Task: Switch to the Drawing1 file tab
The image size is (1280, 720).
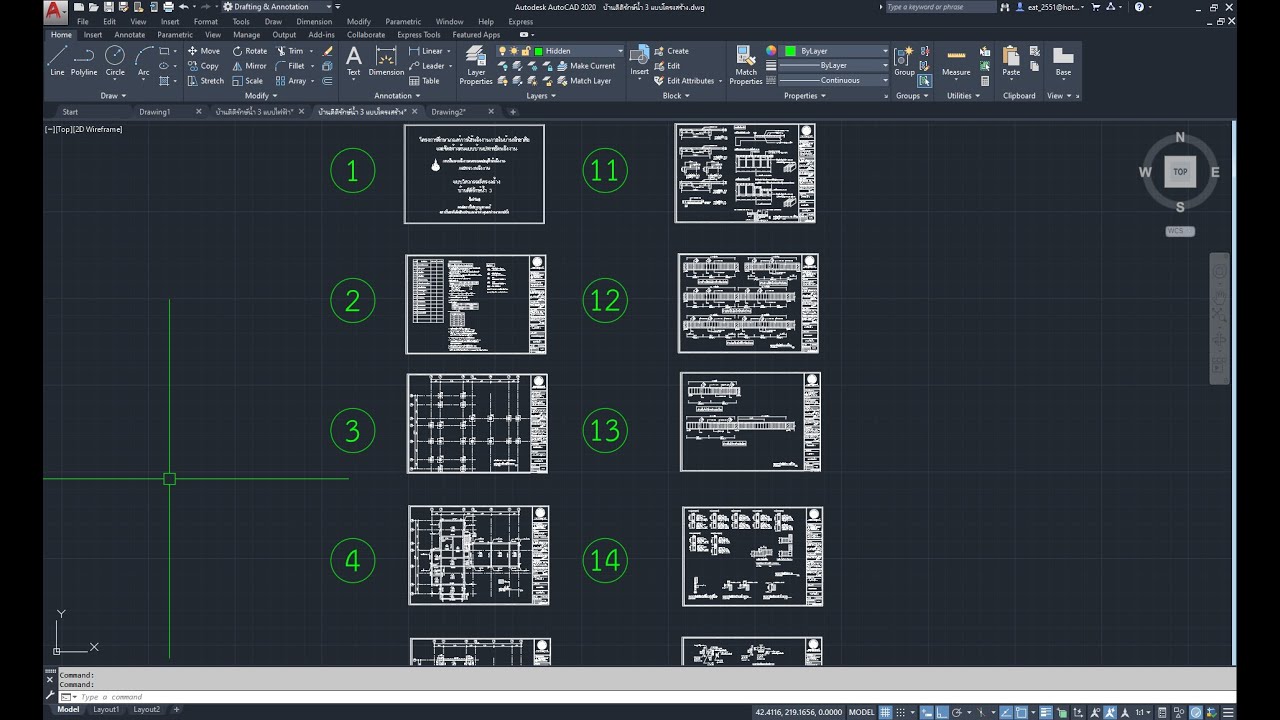Action: click(x=155, y=112)
